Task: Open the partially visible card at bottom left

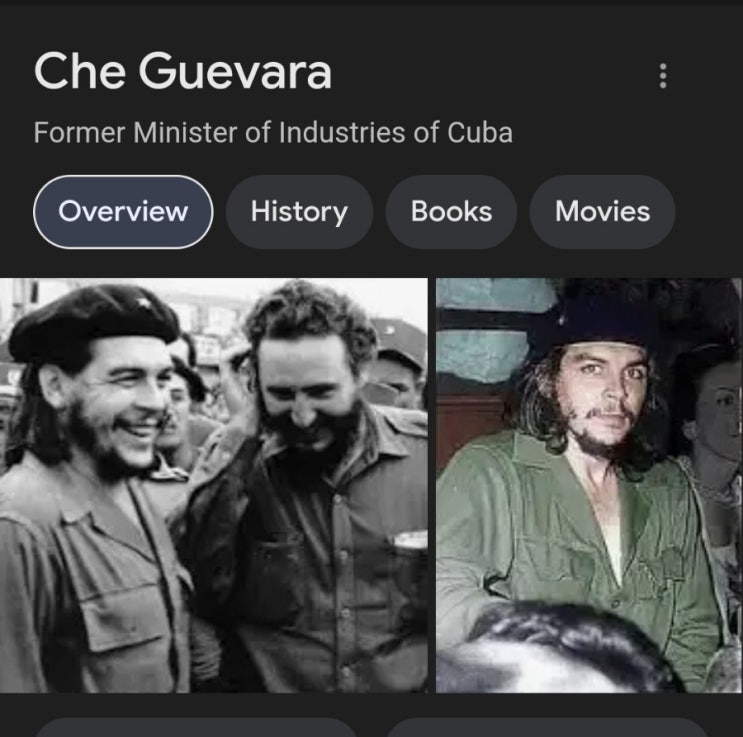Action: point(196,728)
